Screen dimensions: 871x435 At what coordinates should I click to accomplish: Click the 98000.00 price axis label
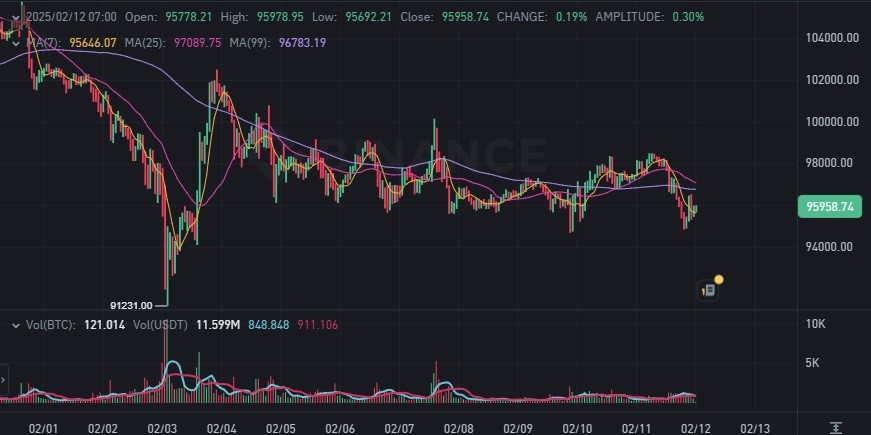click(829, 163)
